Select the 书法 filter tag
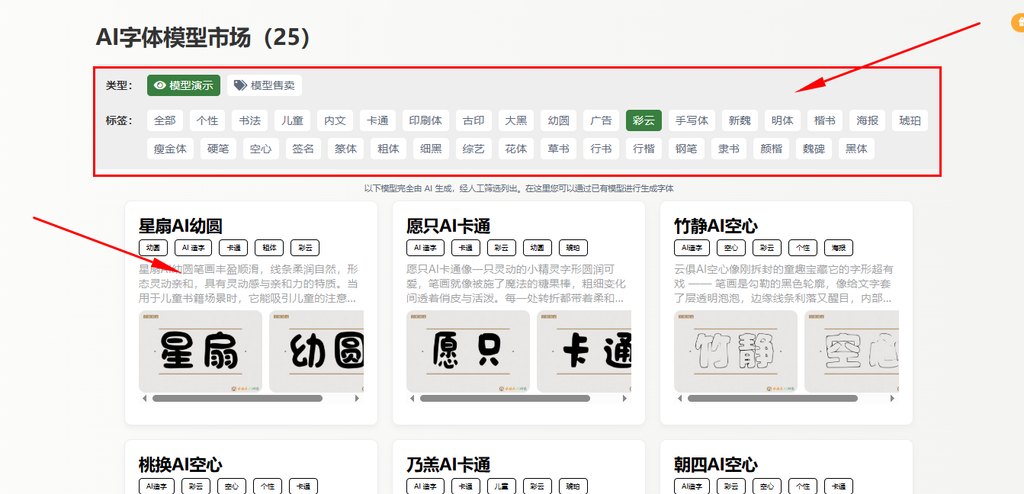 click(249, 120)
